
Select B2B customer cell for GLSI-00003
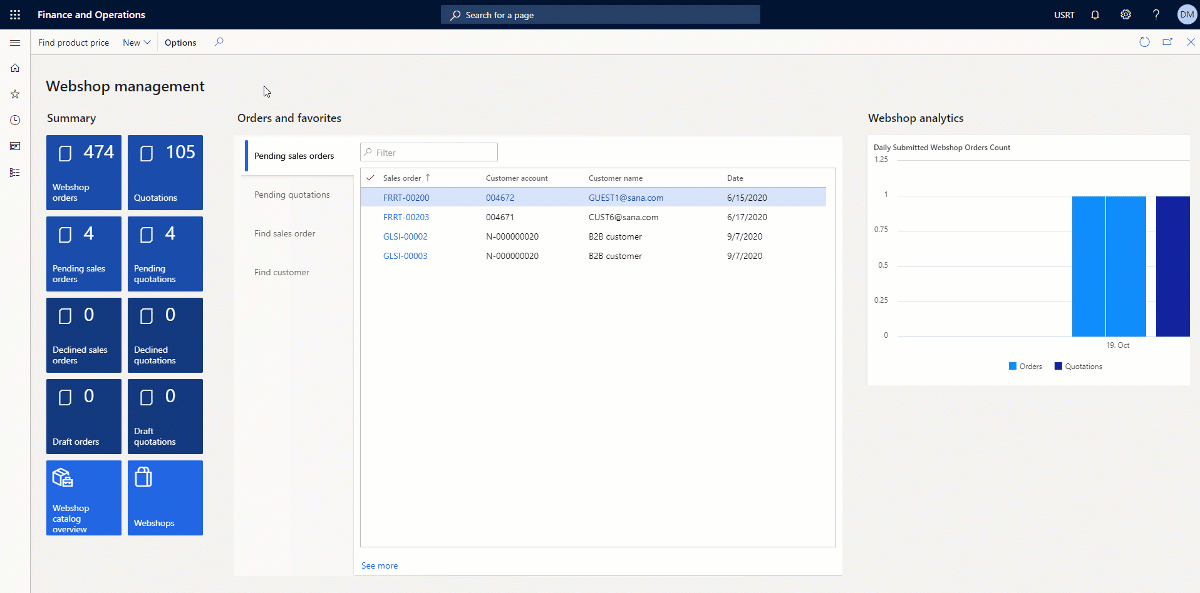click(x=615, y=256)
